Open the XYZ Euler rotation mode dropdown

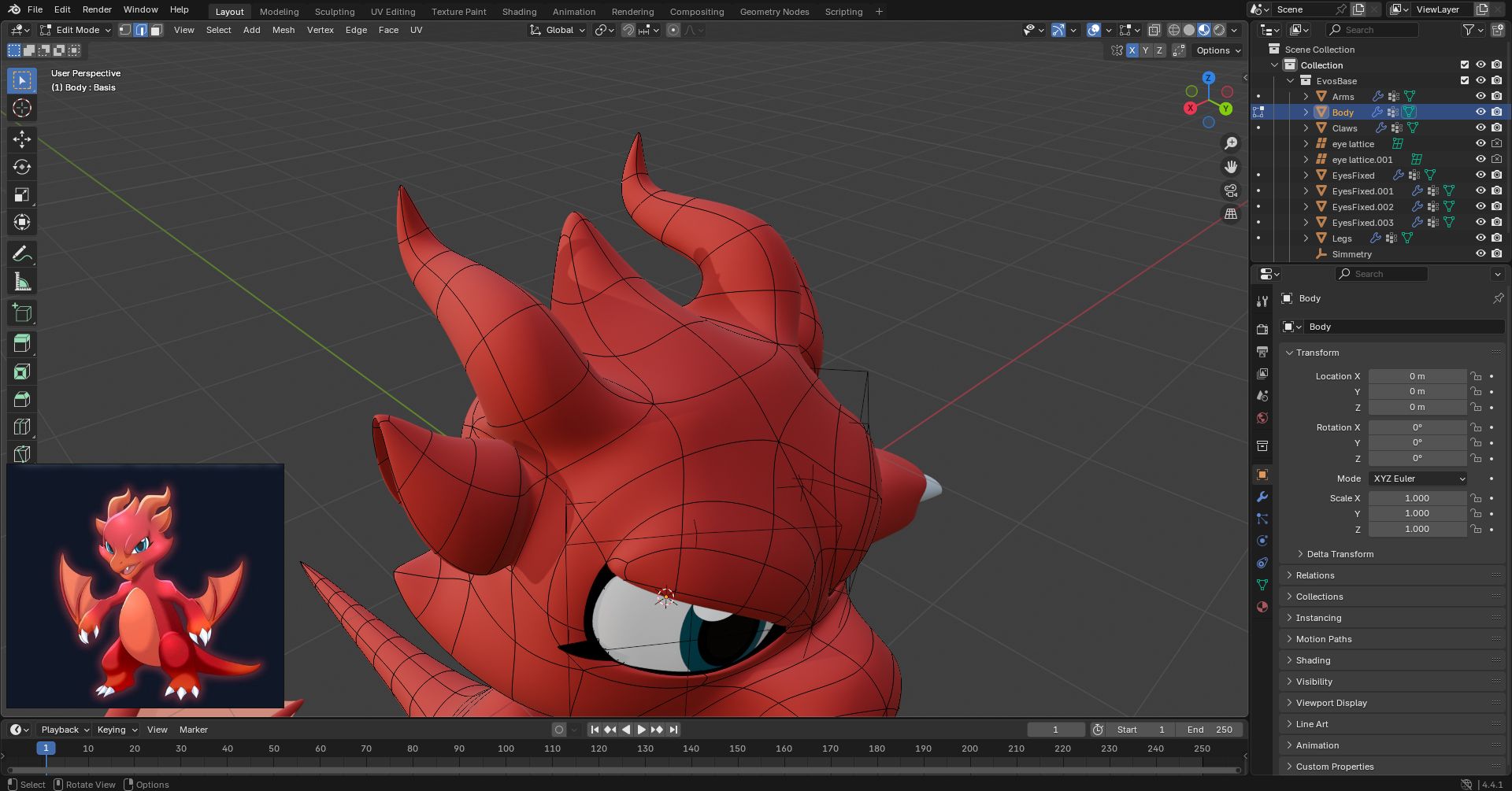pos(1418,479)
